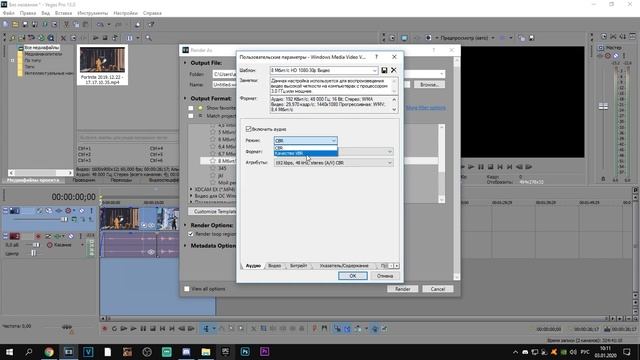Click the Cut scissors toolbar icon
This screenshot has height=360, width=640.
(x=66, y=24)
